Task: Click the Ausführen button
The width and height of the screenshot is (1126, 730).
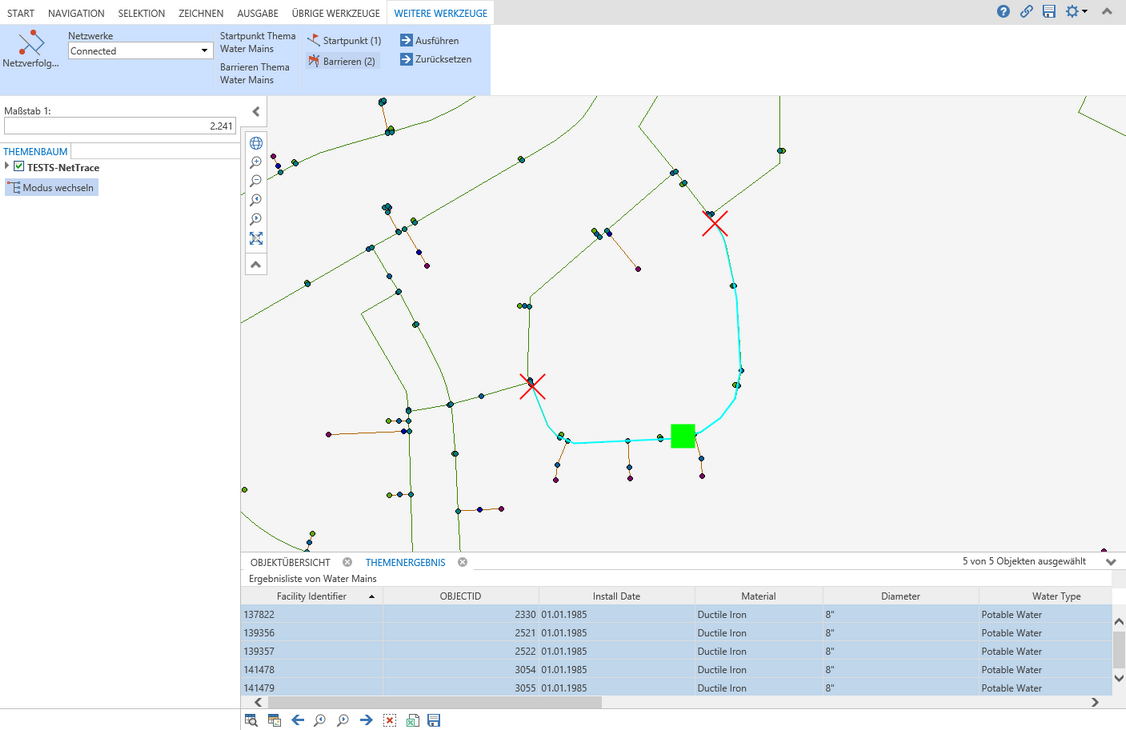Action: coord(429,41)
